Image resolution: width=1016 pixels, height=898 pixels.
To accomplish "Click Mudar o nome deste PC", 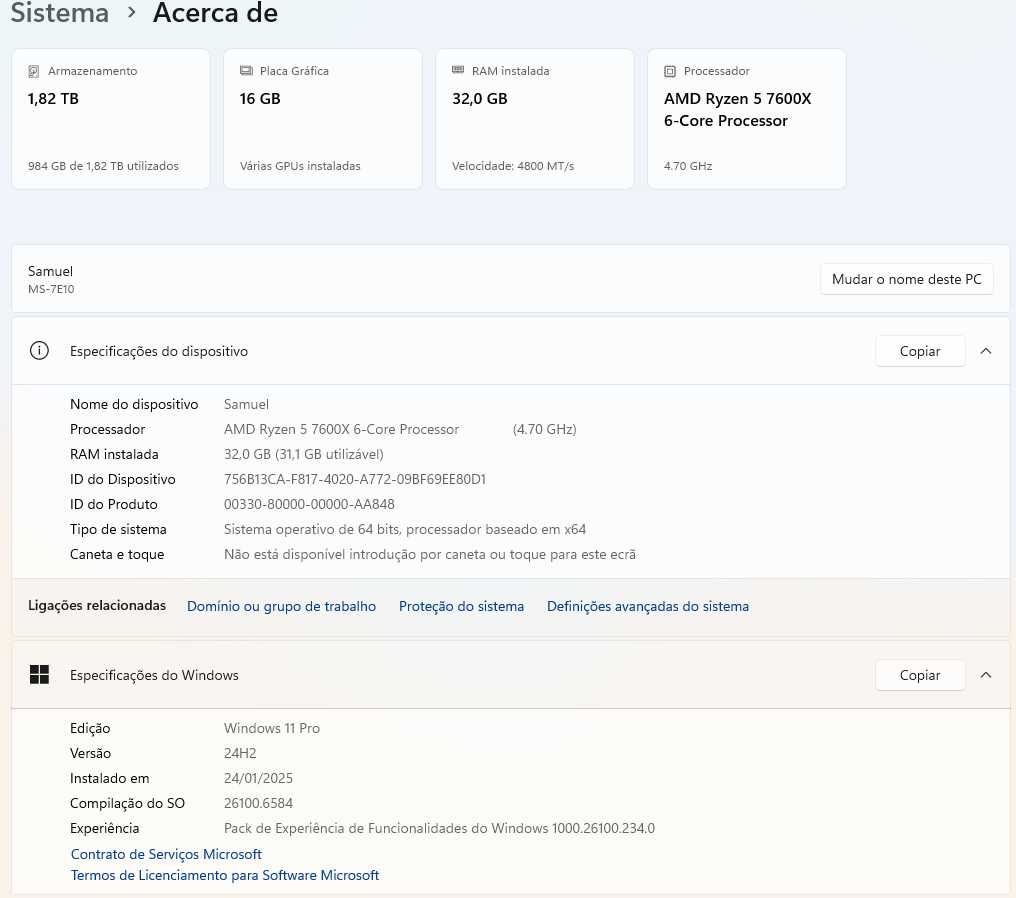I will click(x=906, y=279).
